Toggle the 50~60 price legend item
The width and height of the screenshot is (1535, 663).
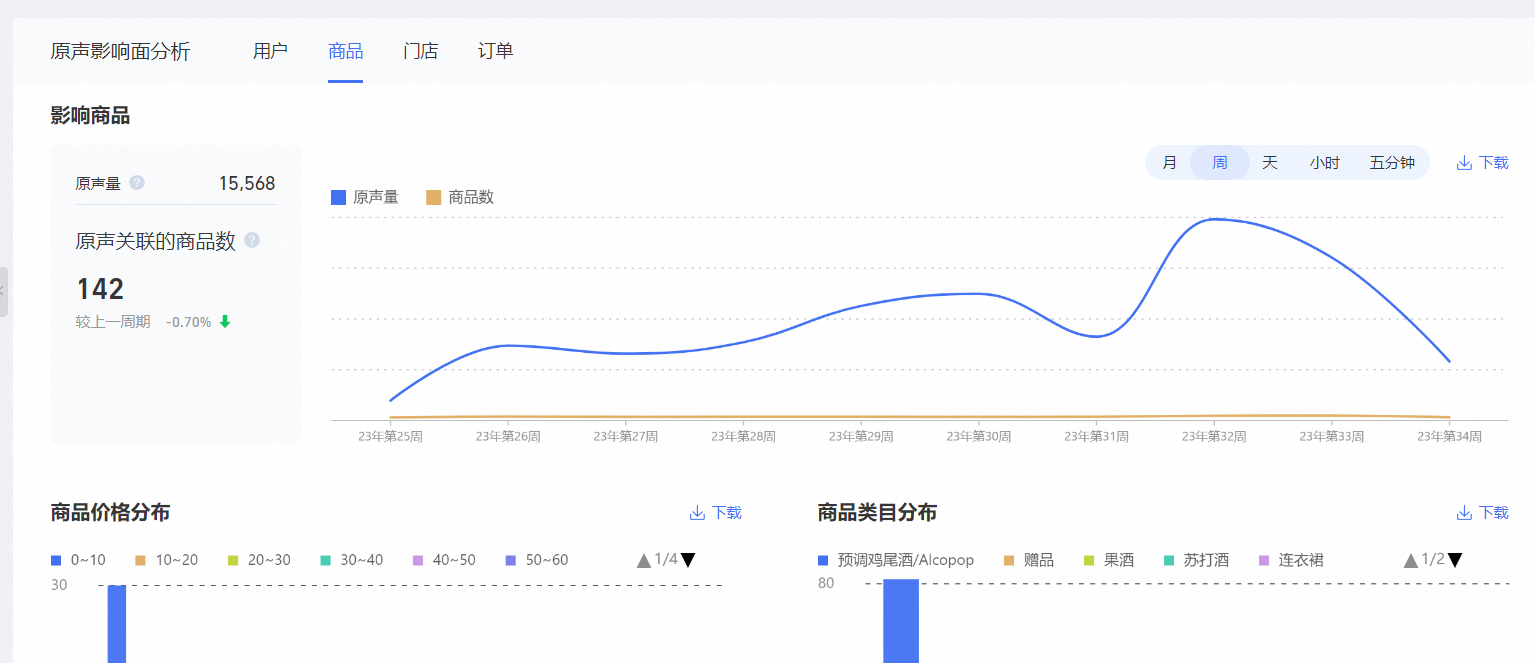(x=537, y=560)
